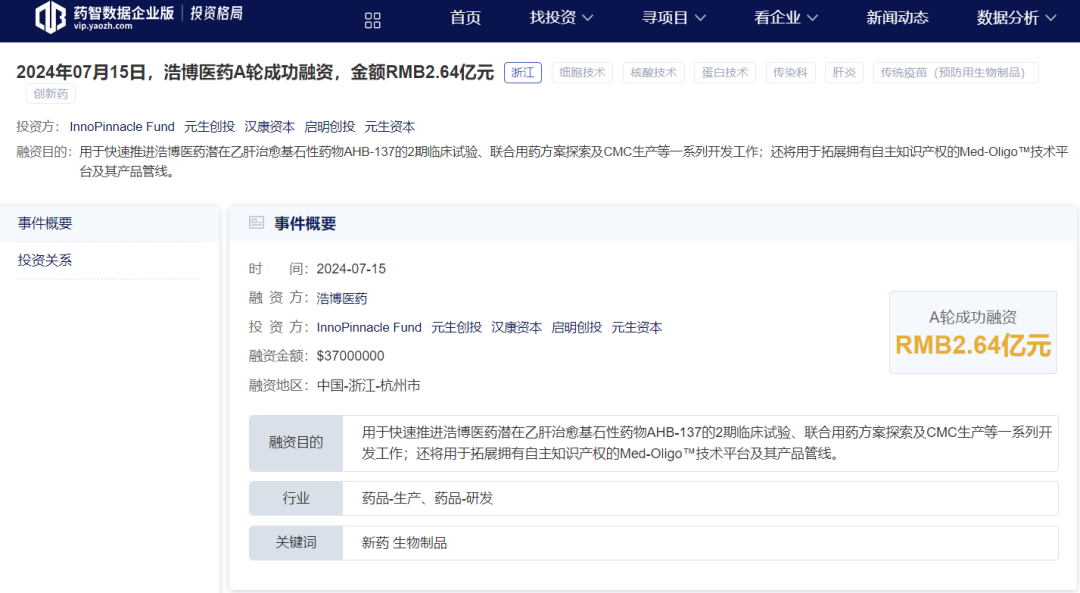Screen dimensions: 1080x593
Task: Click the 肝炎 tag
Action: (844, 72)
